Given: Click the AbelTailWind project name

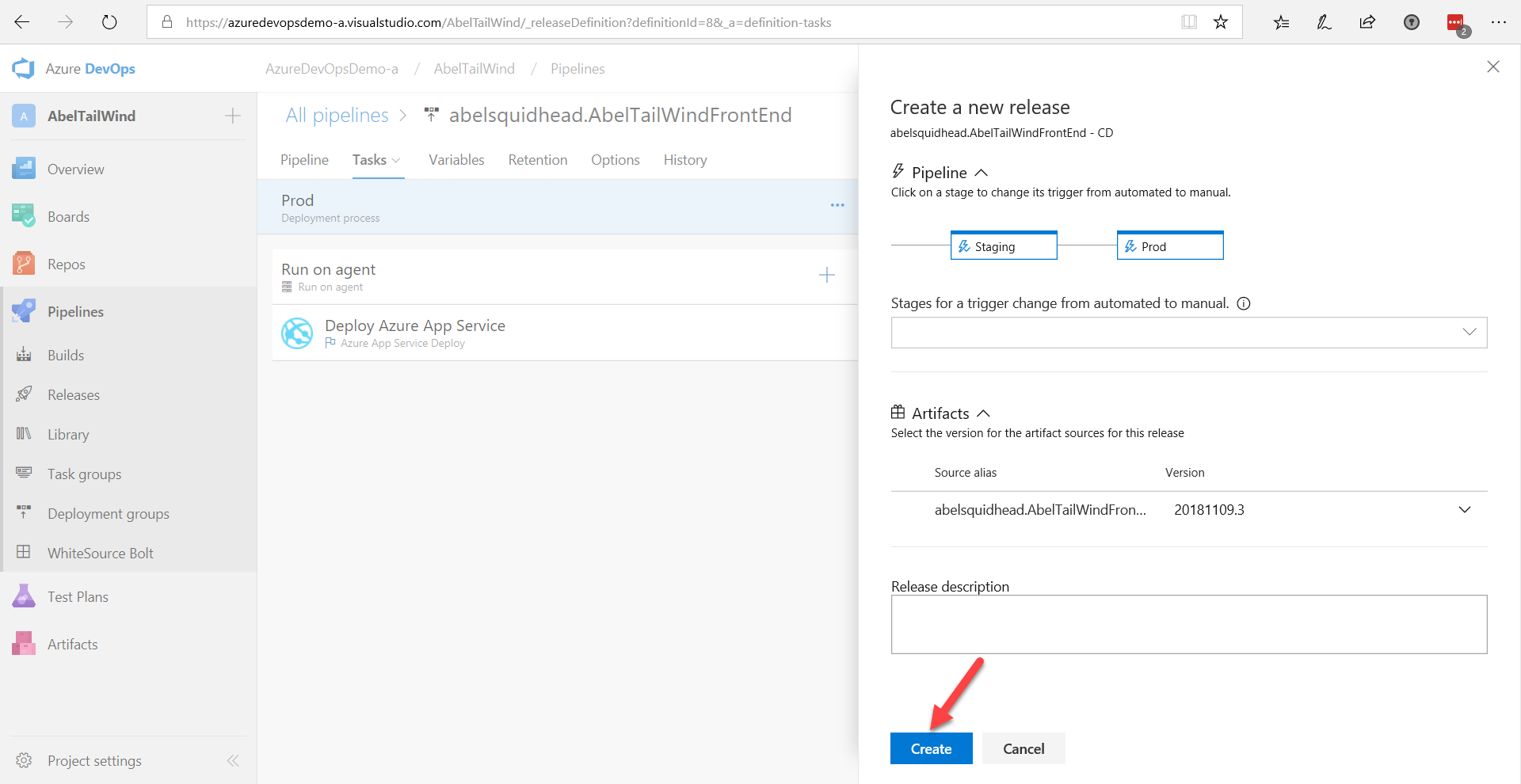Looking at the screenshot, I should click(92, 116).
